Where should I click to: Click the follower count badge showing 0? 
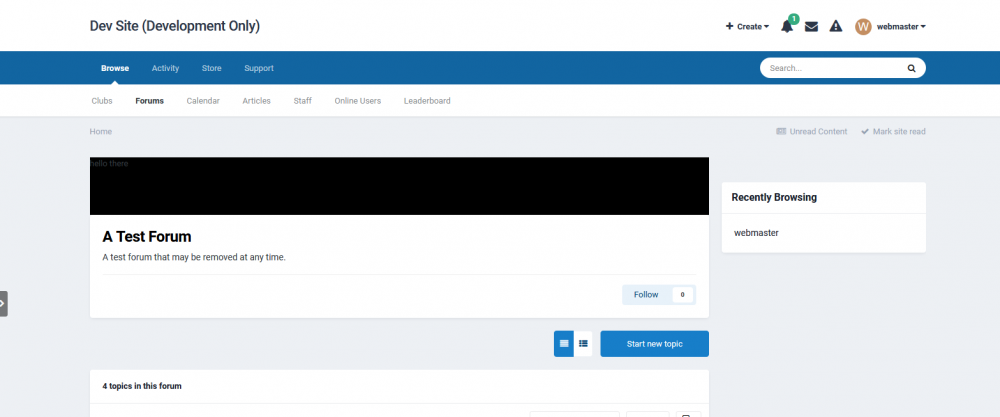[682, 295]
